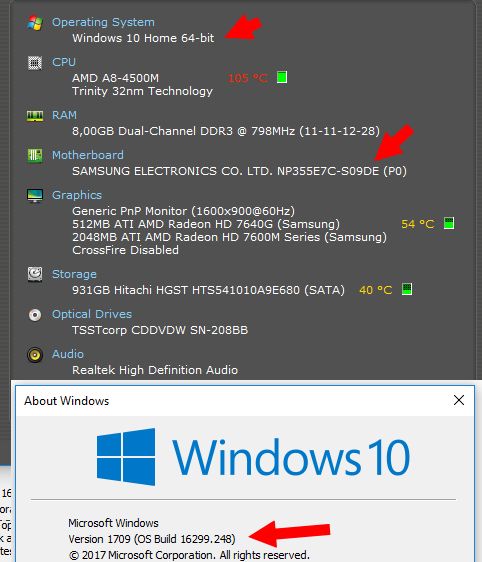Open the Motherboard section link

pos(88,155)
